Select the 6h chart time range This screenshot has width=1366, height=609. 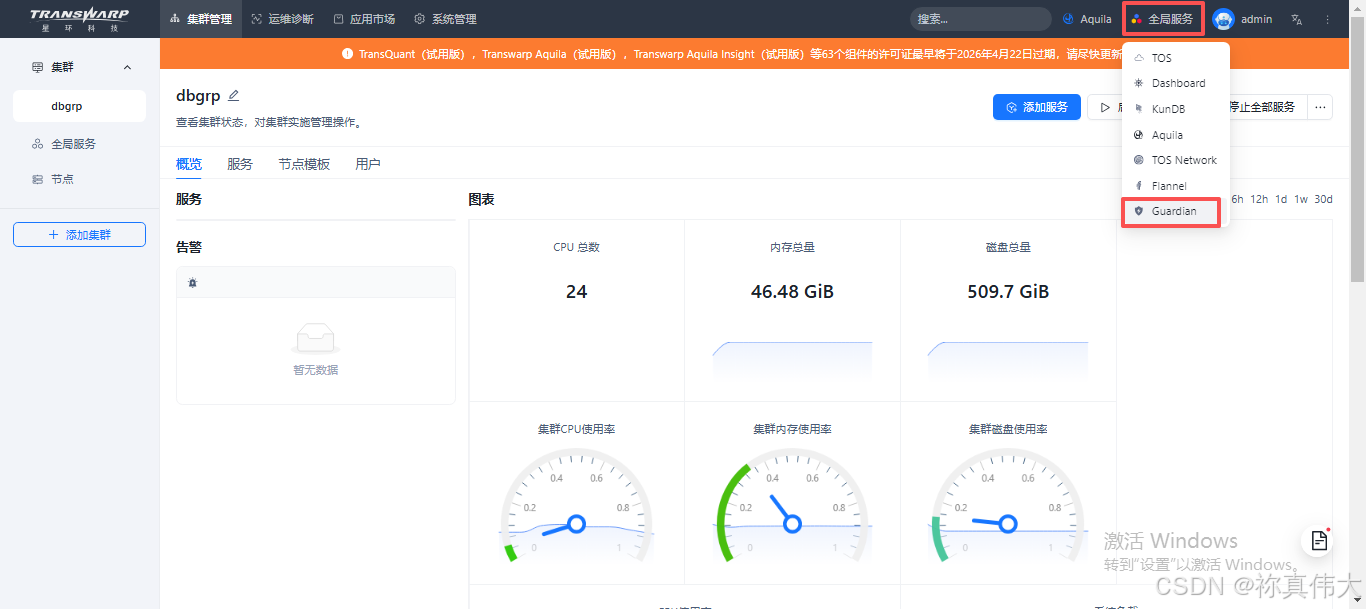pos(1237,199)
